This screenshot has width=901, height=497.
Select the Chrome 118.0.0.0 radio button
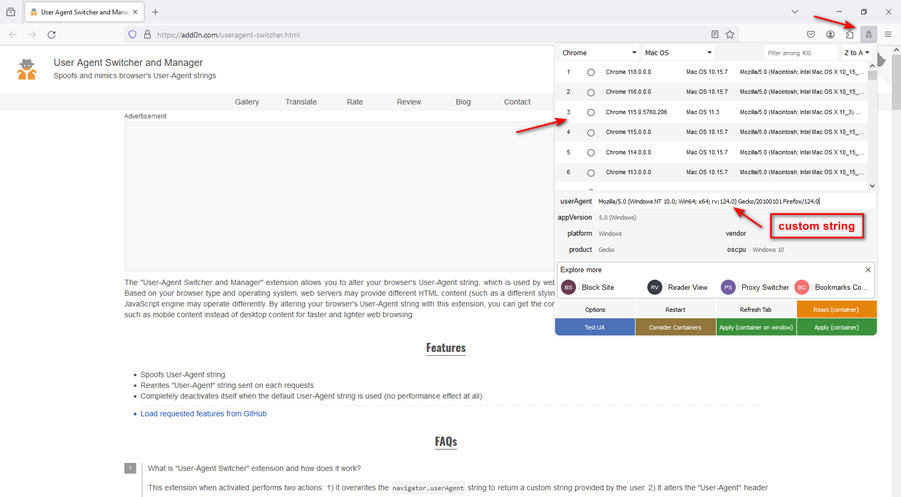[591, 72]
